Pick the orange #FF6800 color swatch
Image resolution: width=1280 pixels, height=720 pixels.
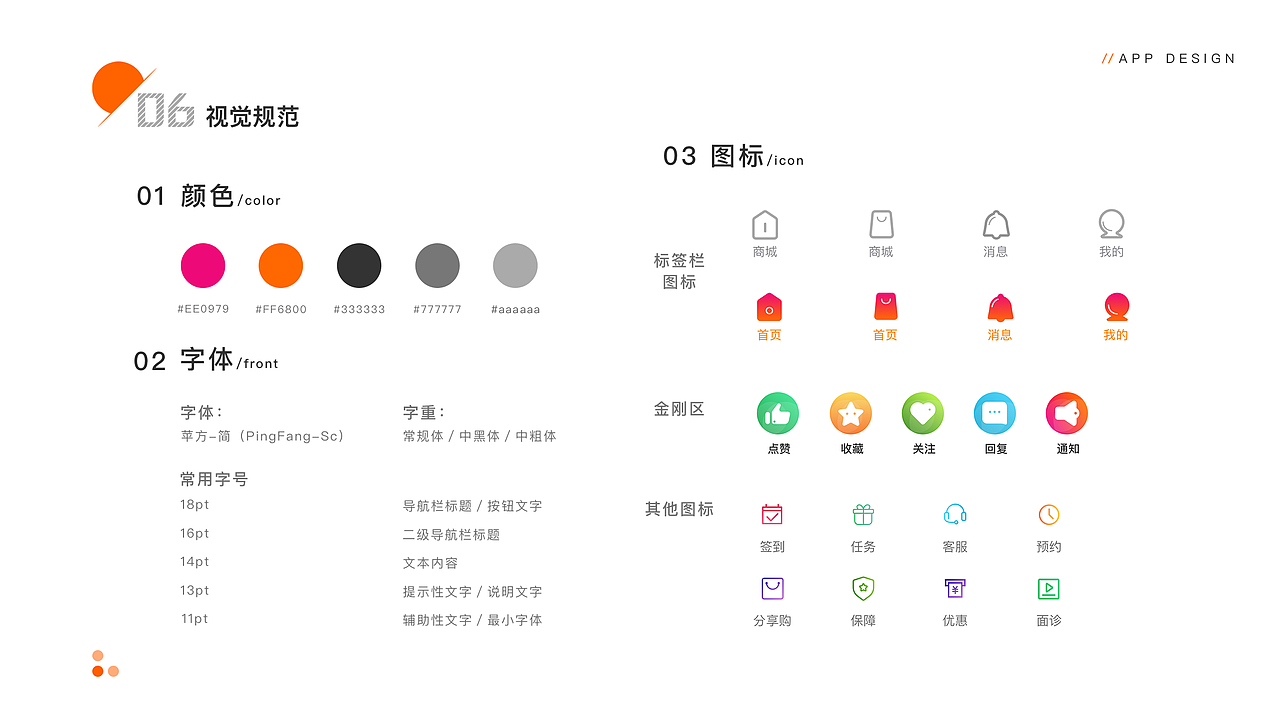click(281, 266)
